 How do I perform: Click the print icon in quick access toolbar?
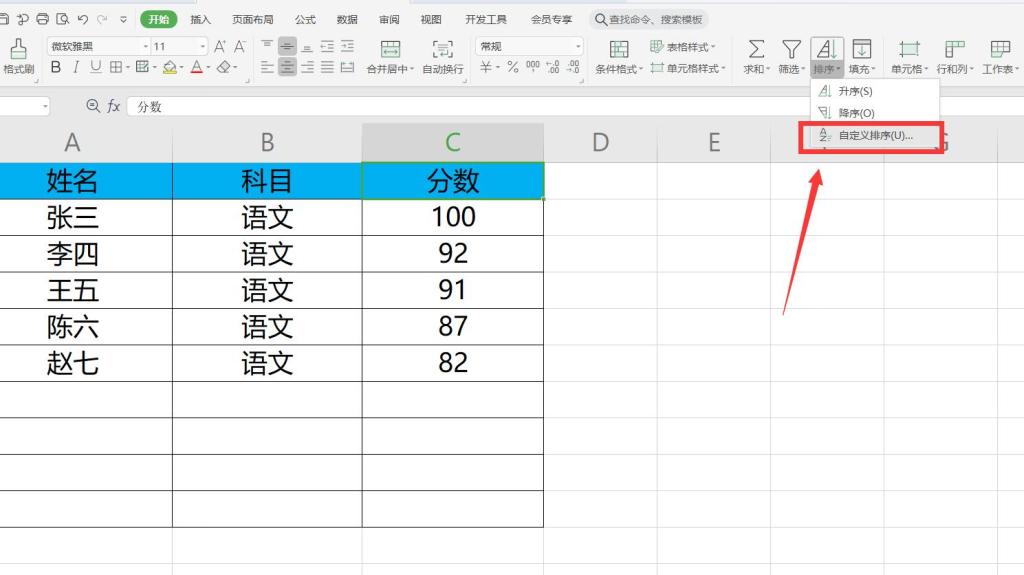pos(42,19)
